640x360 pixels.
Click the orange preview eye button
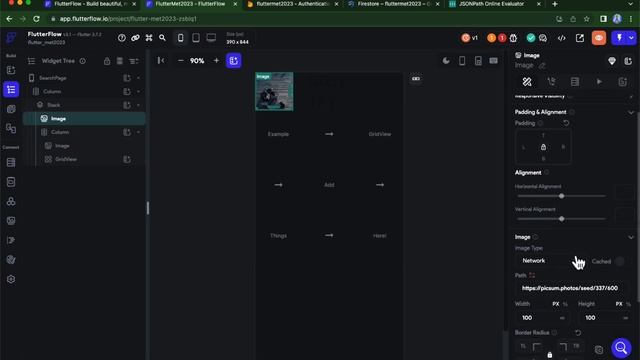(x=599, y=38)
